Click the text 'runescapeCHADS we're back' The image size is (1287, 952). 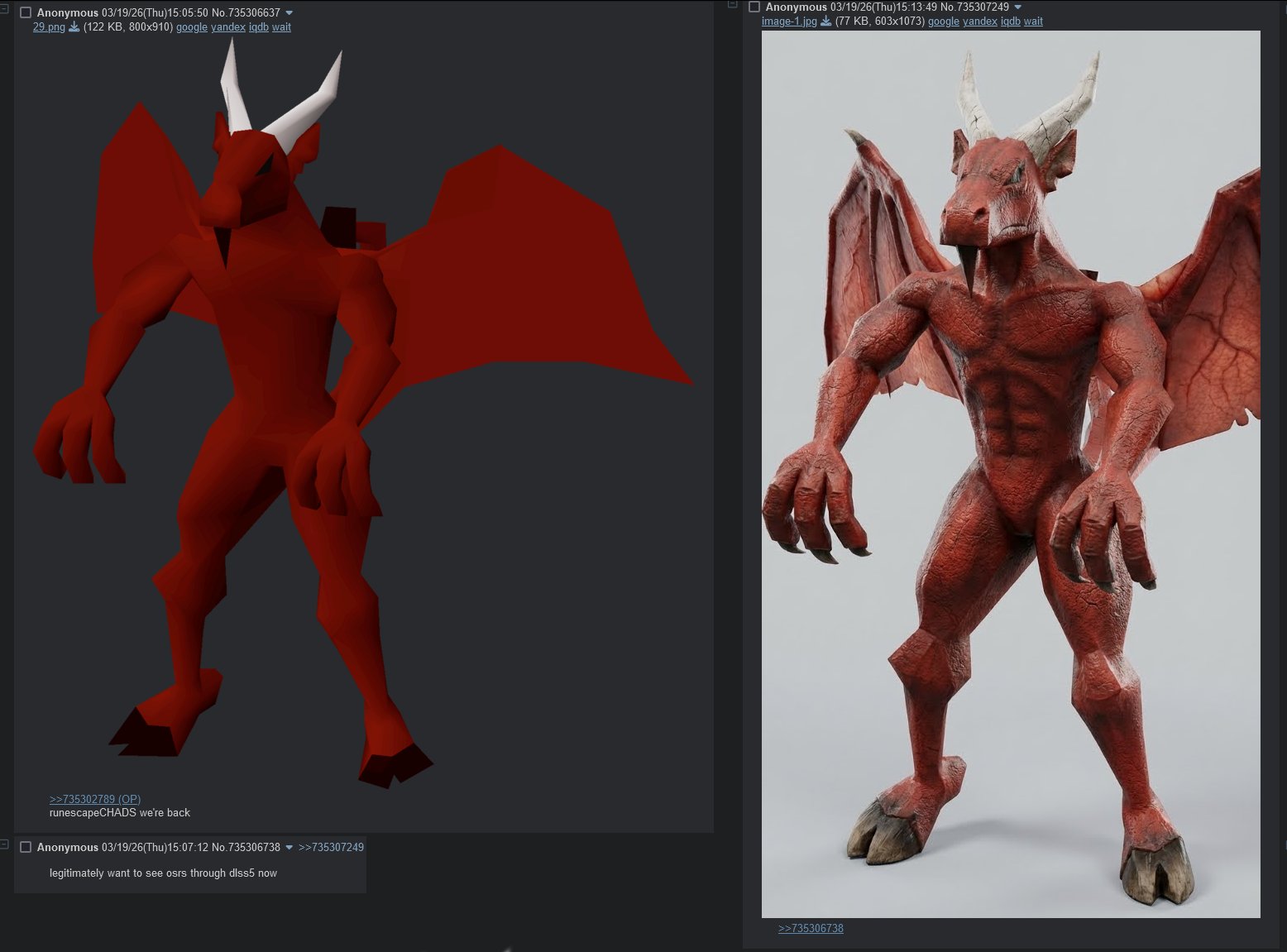tap(120, 813)
